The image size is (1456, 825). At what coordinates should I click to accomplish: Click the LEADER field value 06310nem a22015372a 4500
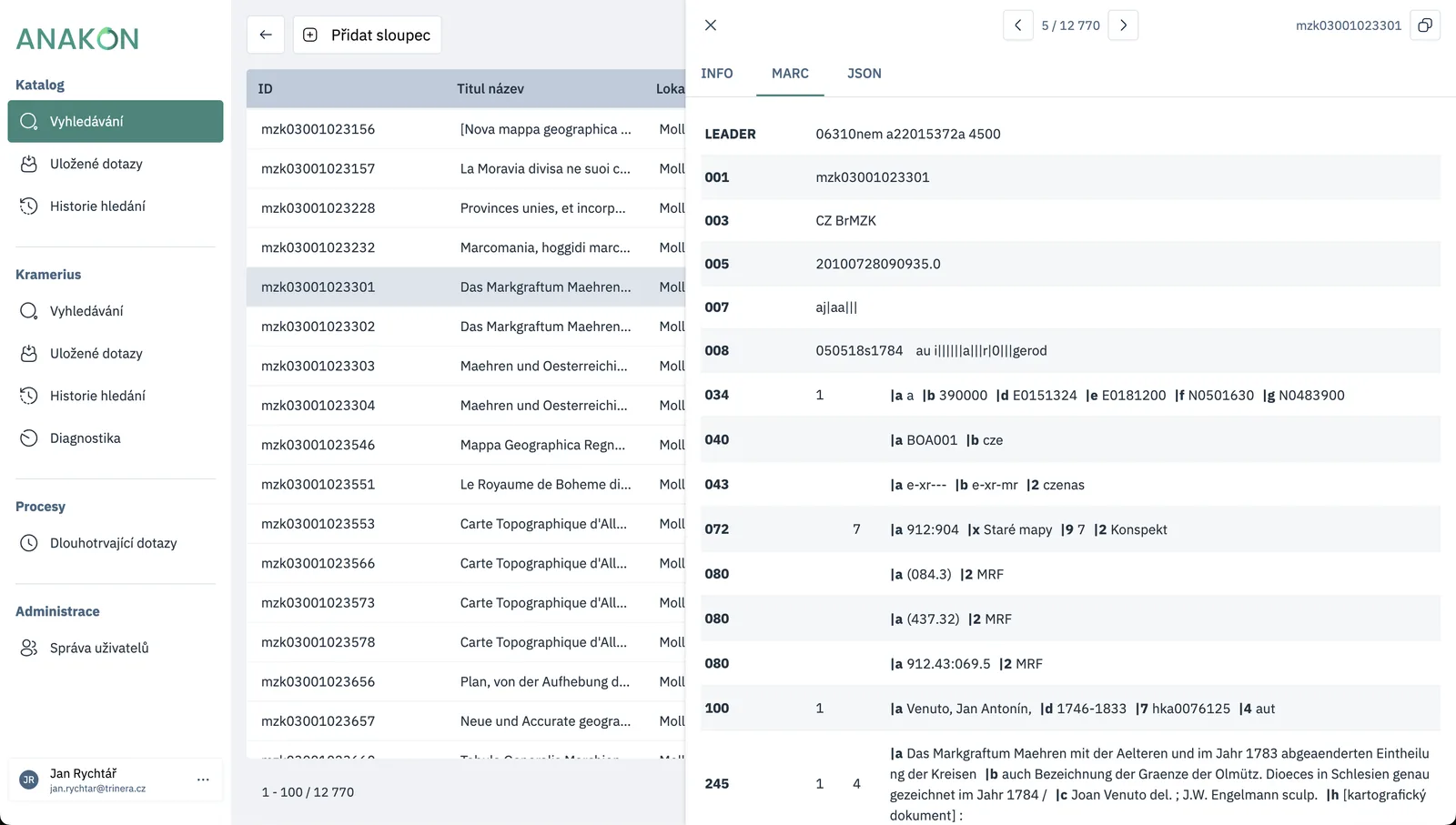pos(908,134)
